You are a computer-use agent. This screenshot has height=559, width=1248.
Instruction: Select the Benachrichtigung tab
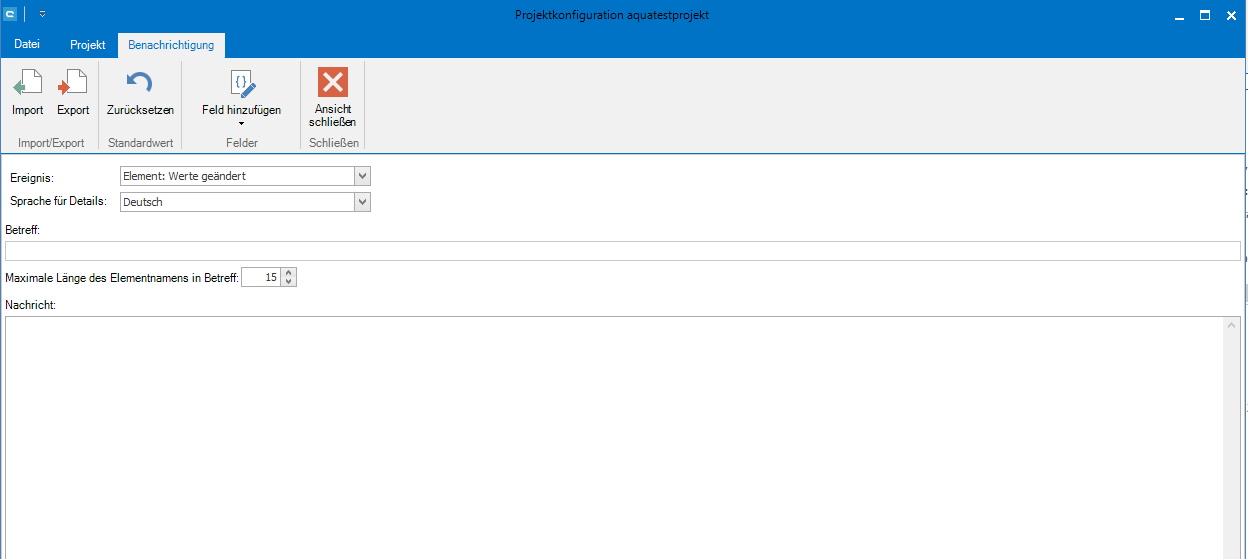(x=171, y=45)
